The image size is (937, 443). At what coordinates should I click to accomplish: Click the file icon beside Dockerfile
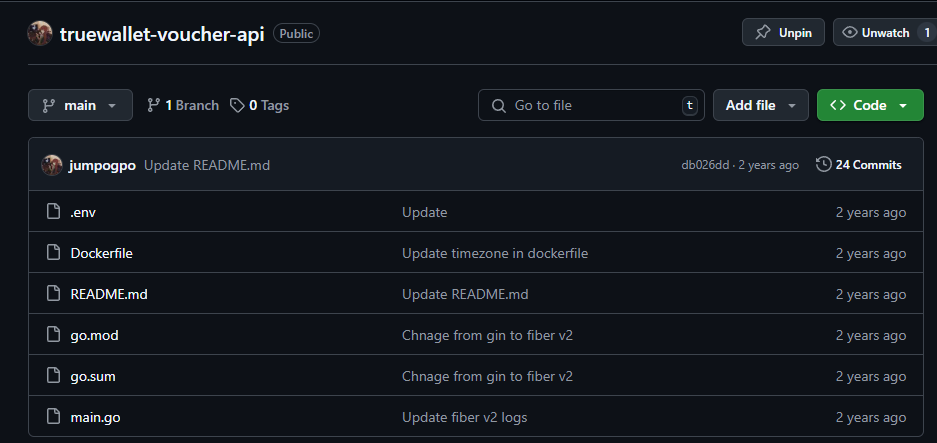tap(54, 253)
